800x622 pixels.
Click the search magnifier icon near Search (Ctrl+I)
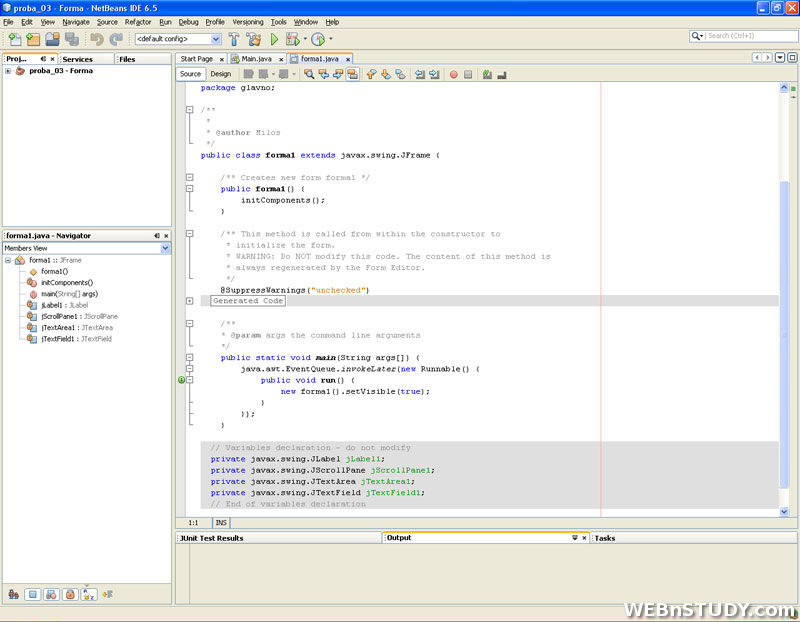point(696,36)
